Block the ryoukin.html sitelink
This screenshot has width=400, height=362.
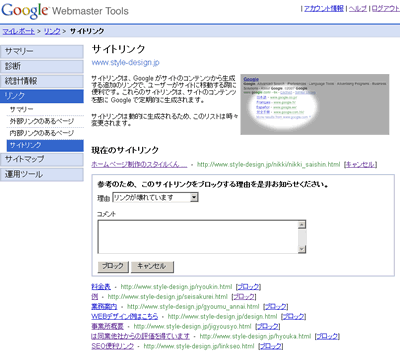(248, 287)
